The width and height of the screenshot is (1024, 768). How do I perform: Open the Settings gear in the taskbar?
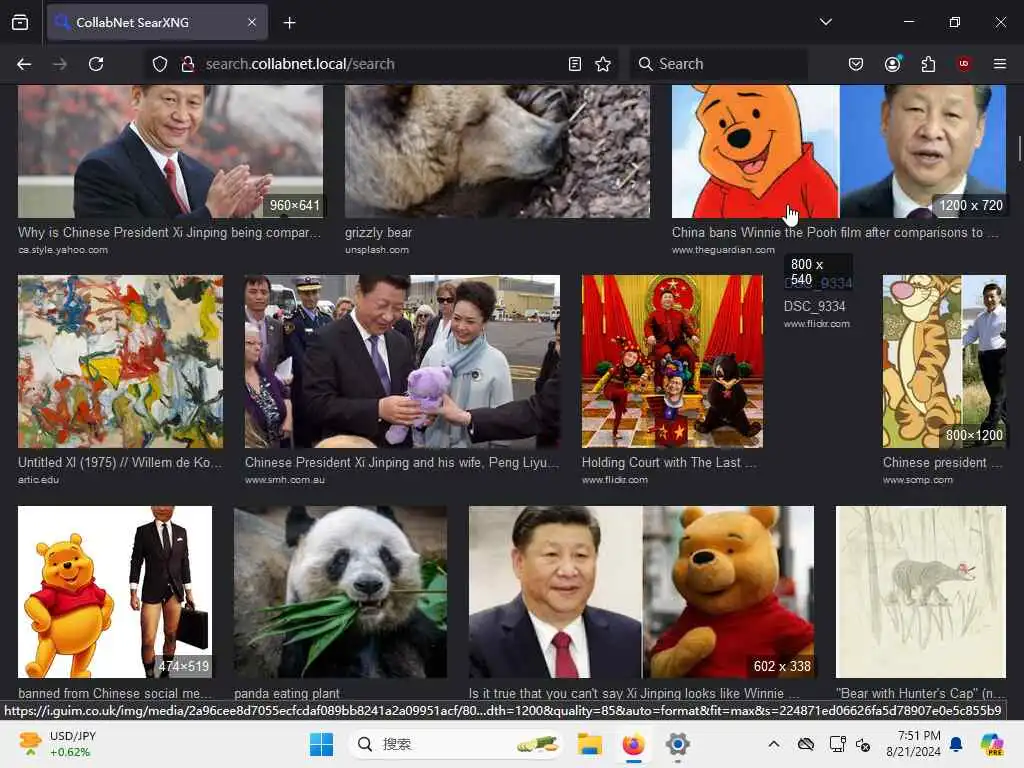click(x=678, y=744)
